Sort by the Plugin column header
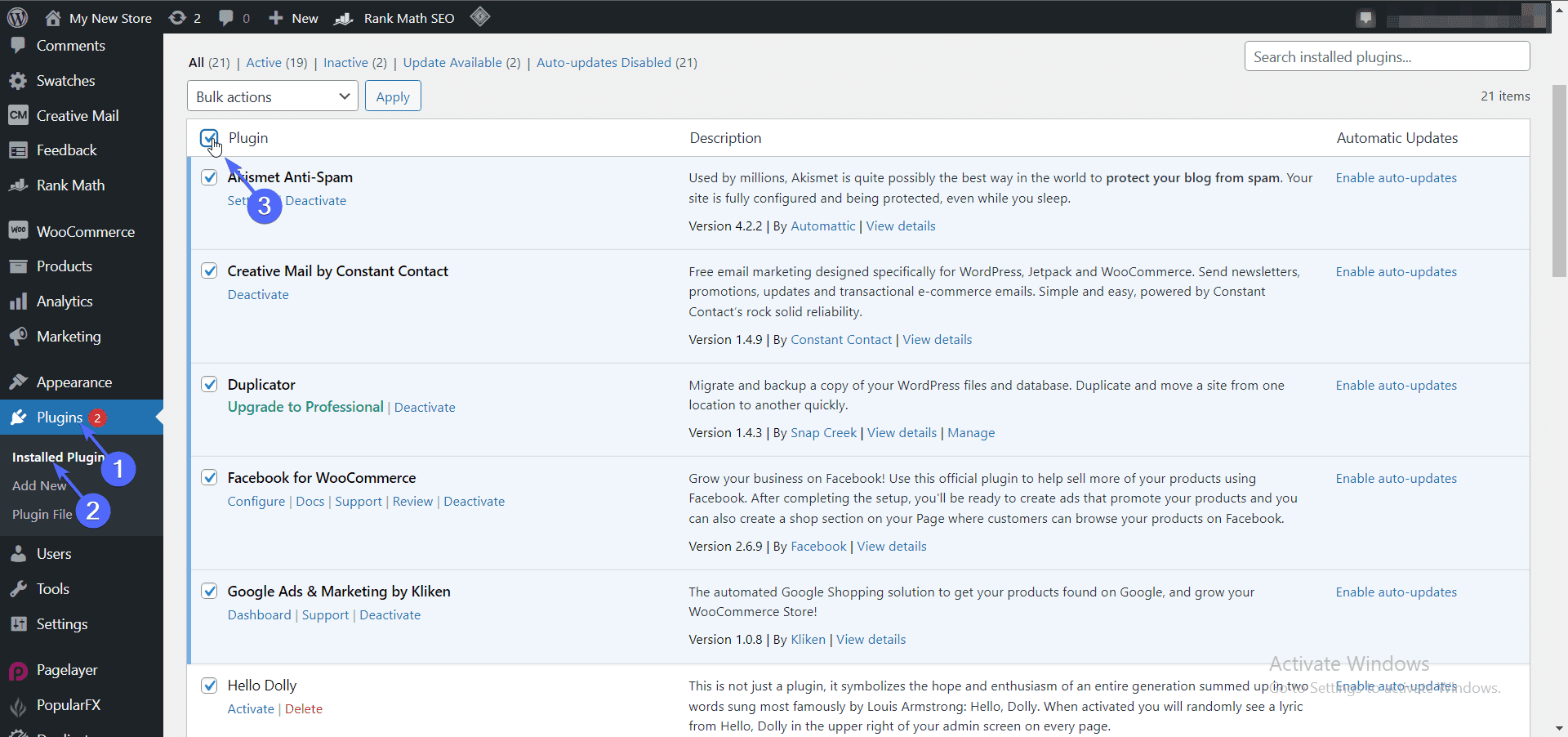This screenshot has width=1568, height=737. [x=248, y=138]
